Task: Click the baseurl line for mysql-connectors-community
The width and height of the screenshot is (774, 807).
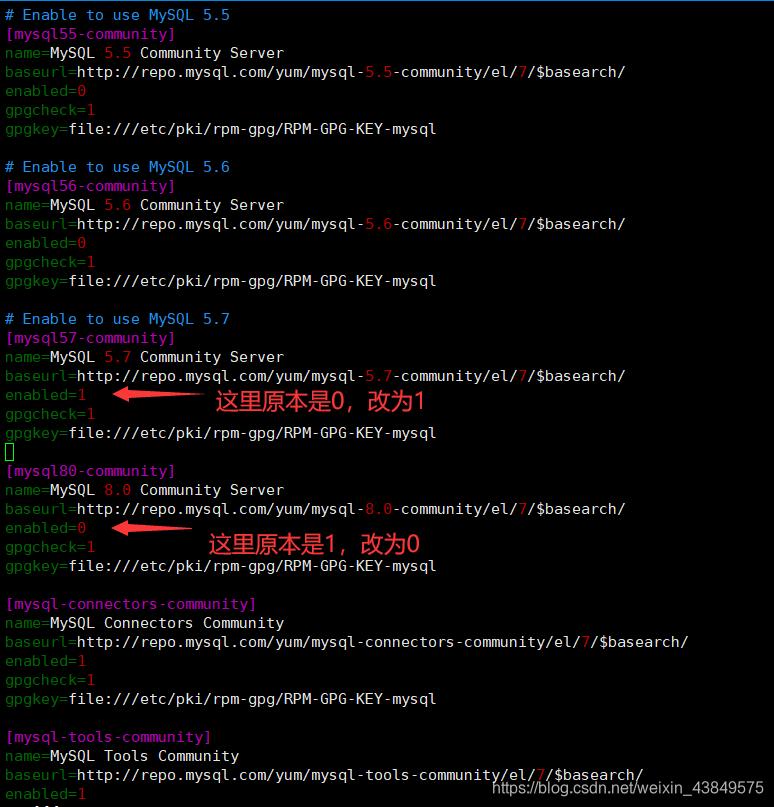Action: [x=347, y=642]
